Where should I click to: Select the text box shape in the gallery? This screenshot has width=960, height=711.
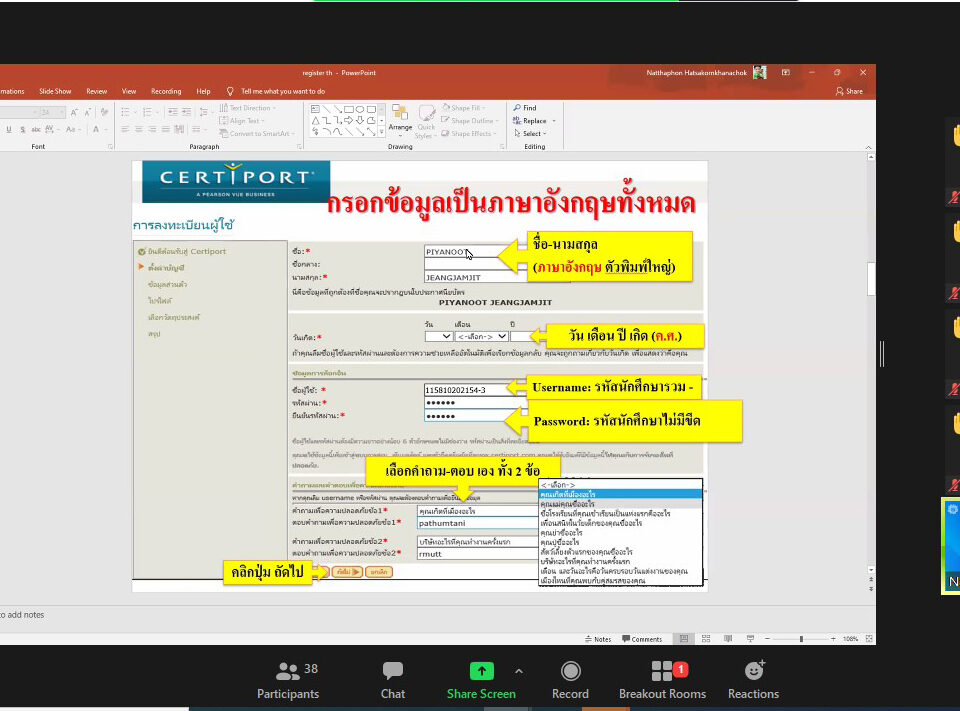315,109
